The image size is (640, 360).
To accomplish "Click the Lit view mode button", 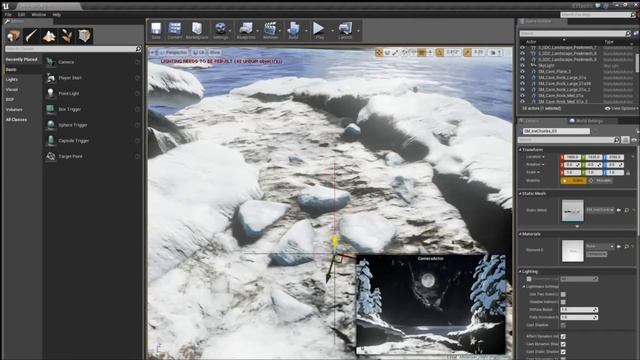I will point(199,52).
